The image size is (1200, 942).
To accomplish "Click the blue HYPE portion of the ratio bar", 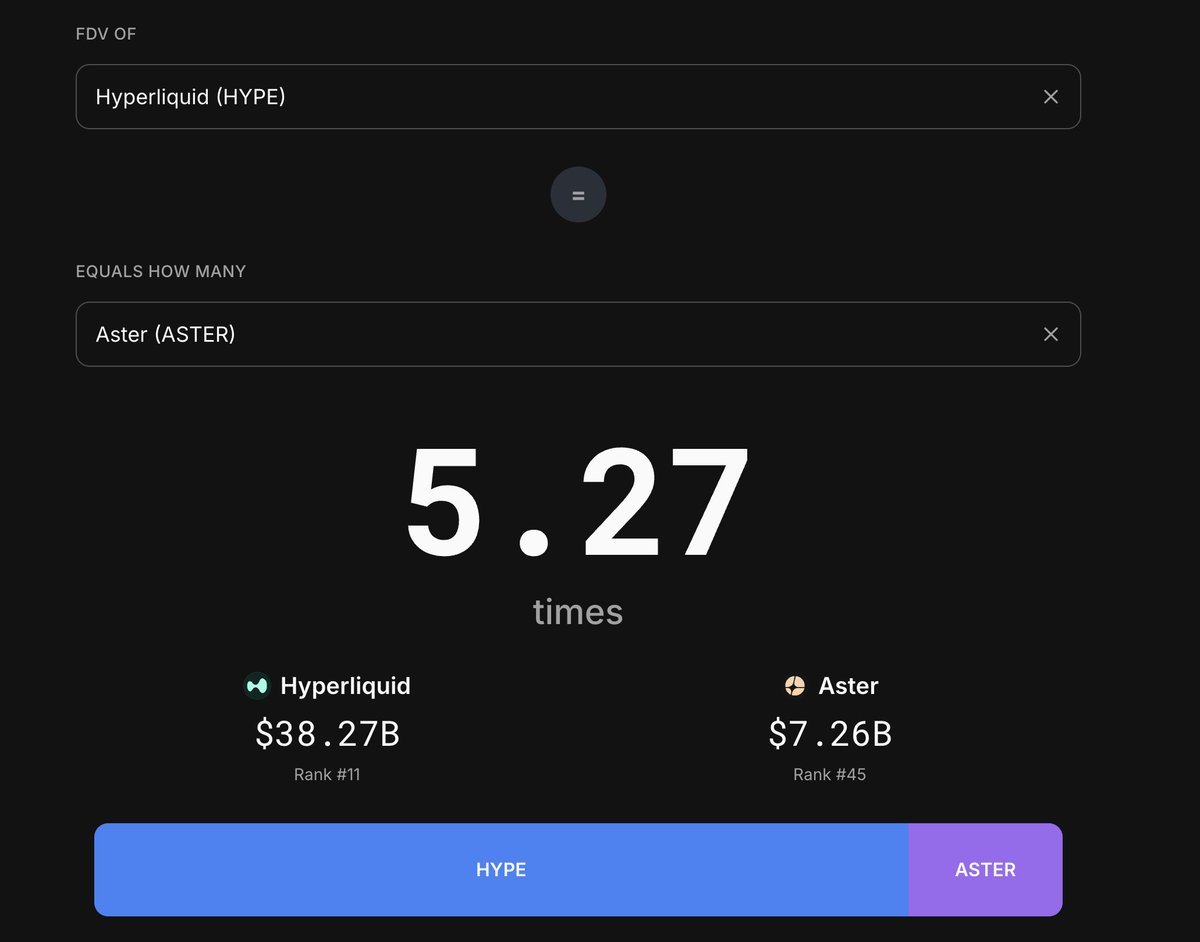I will pos(500,869).
